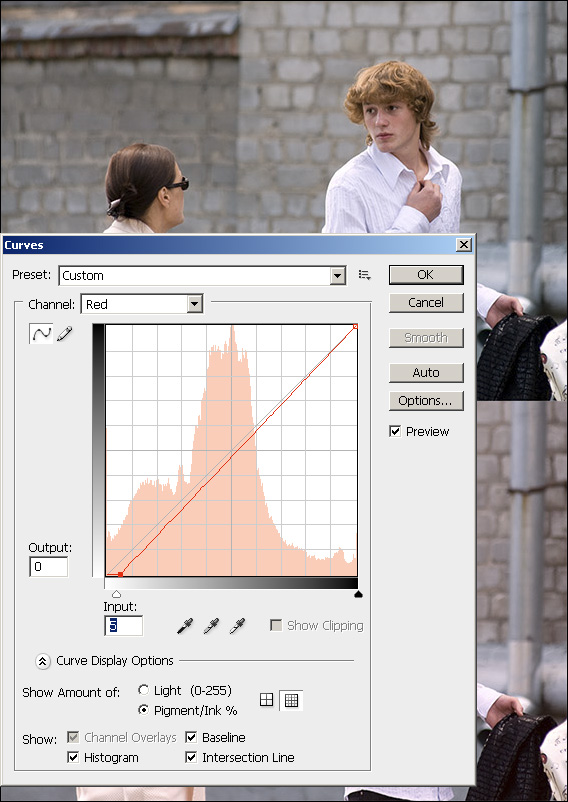Pick the black point eyedropper
Viewport: 568px width, 802px height.
coord(185,626)
